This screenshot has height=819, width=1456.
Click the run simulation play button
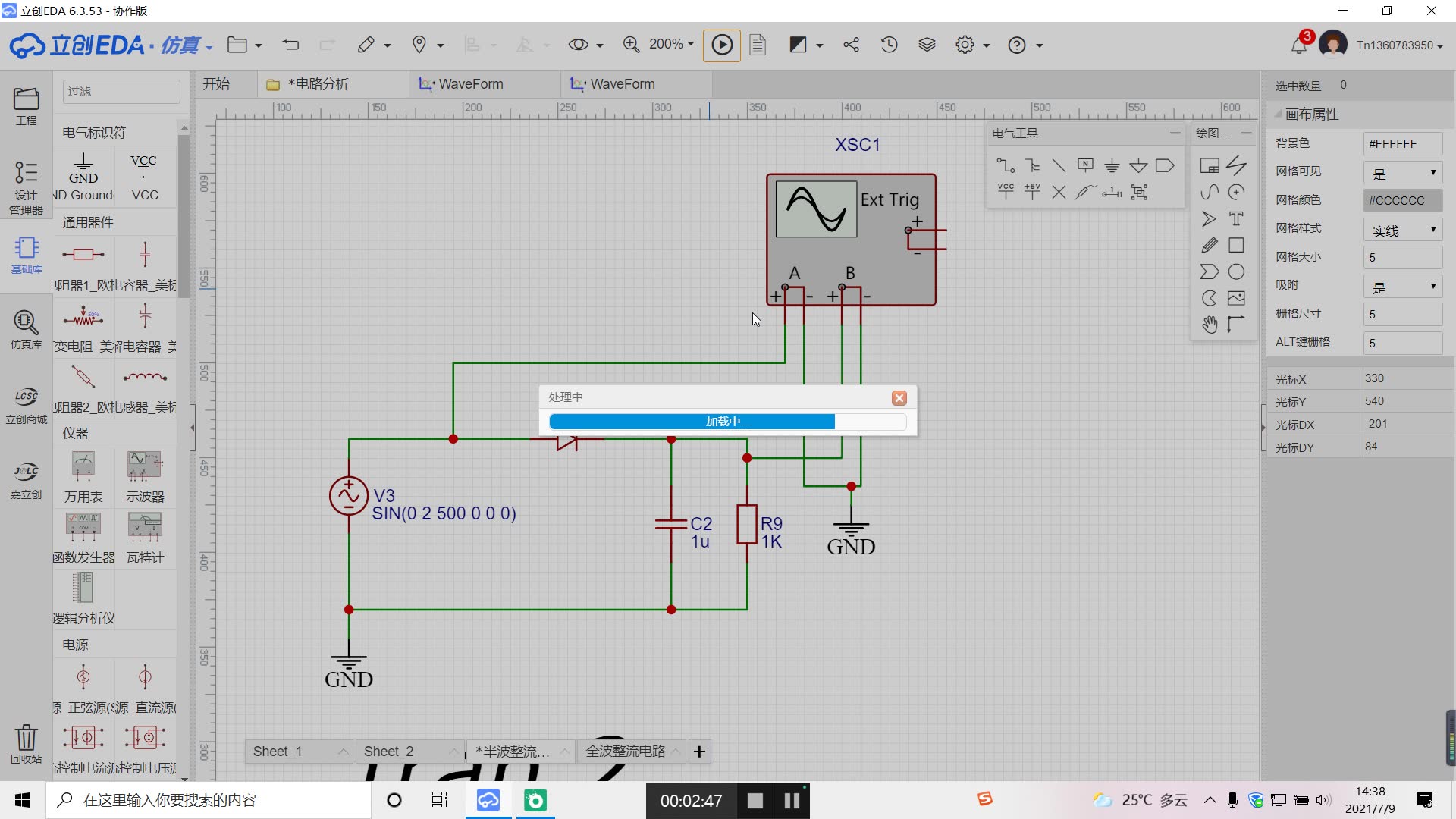(722, 45)
